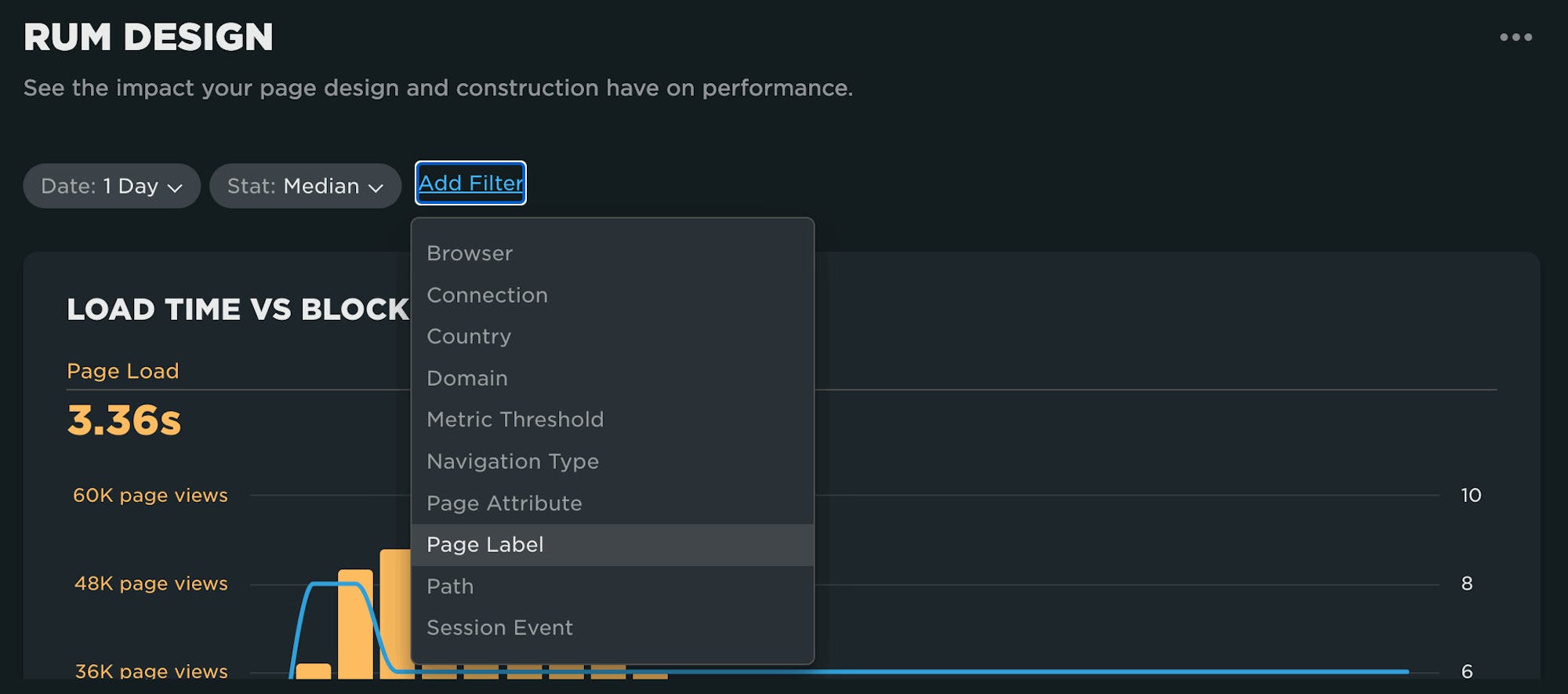Choose Country as a filter

point(469,336)
